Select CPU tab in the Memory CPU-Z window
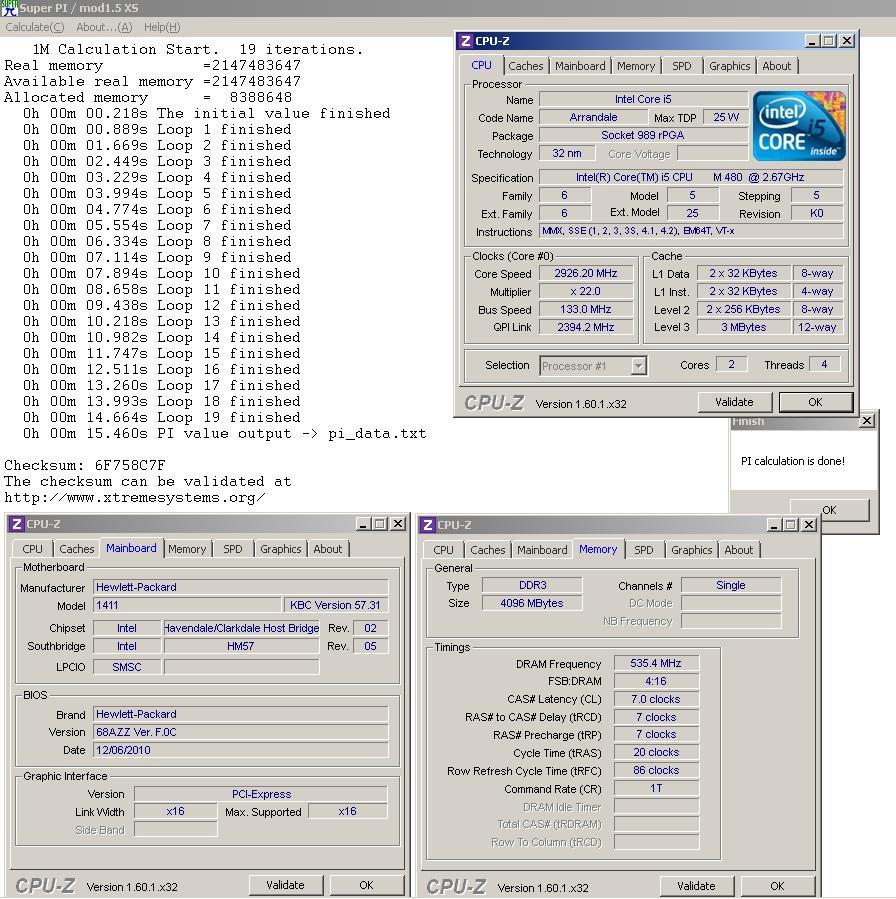This screenshot has height=899, width=896. [x=443, y=550]
